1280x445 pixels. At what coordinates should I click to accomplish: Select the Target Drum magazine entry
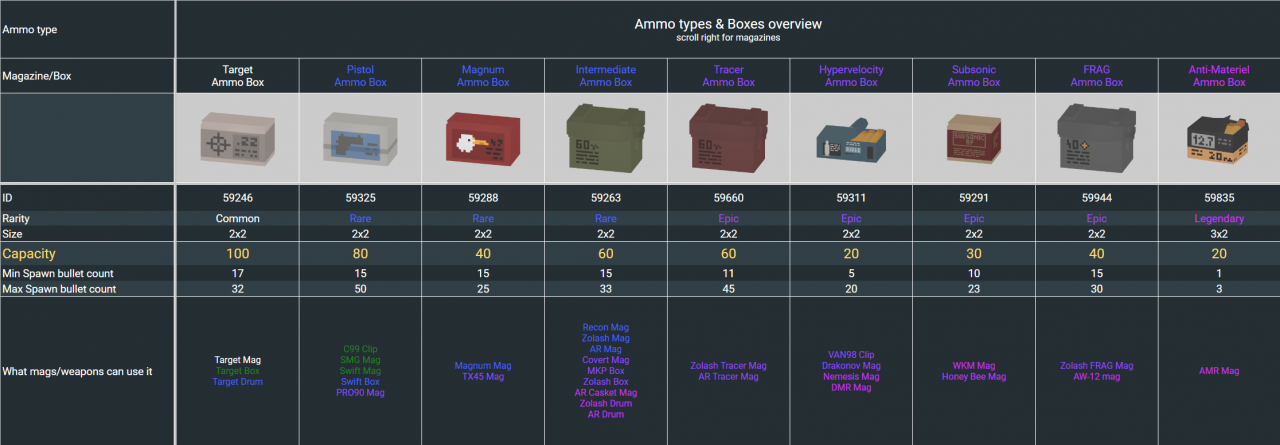237,382
